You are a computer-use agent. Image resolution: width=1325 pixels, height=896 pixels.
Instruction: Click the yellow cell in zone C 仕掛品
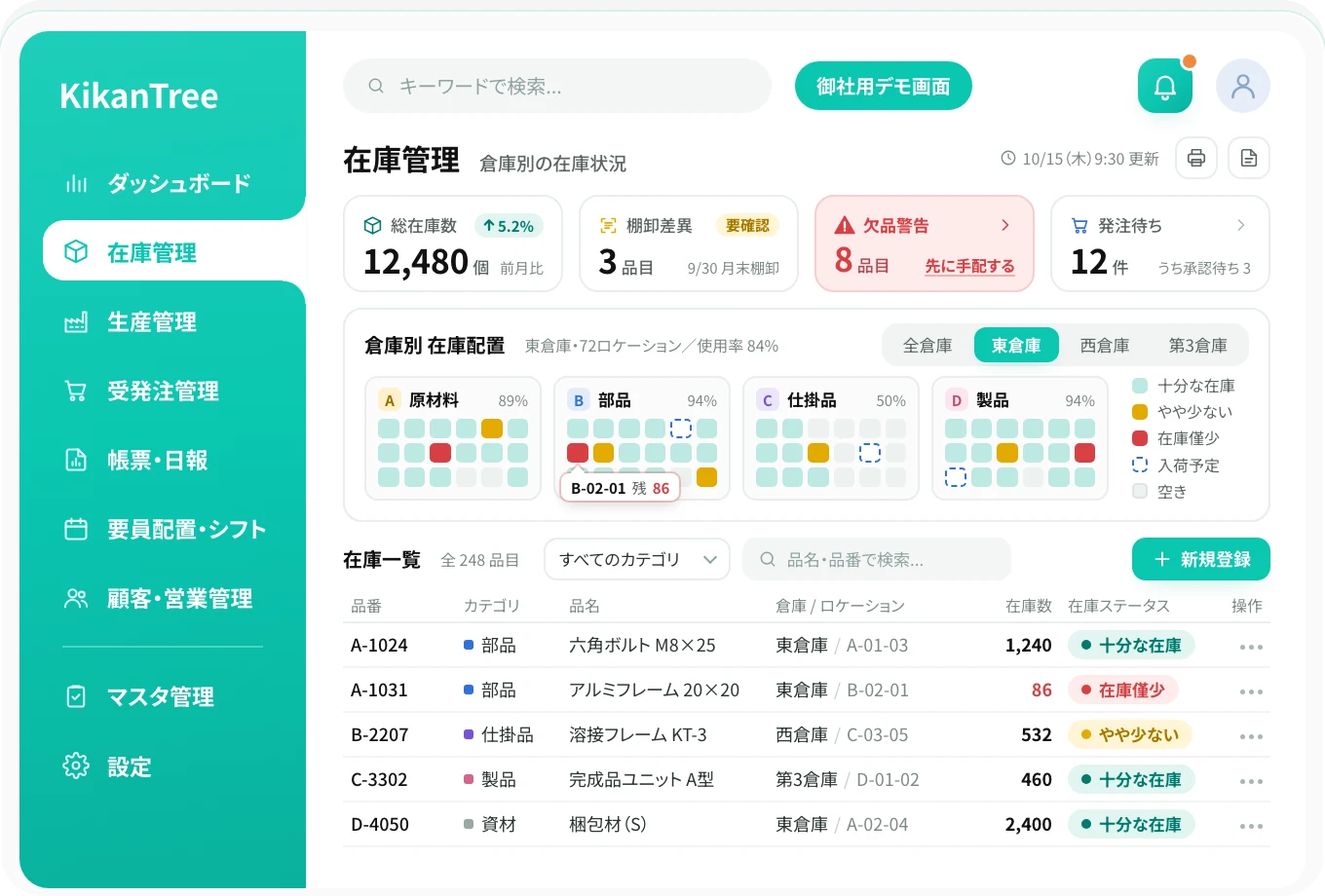click(x=818, y=453)
